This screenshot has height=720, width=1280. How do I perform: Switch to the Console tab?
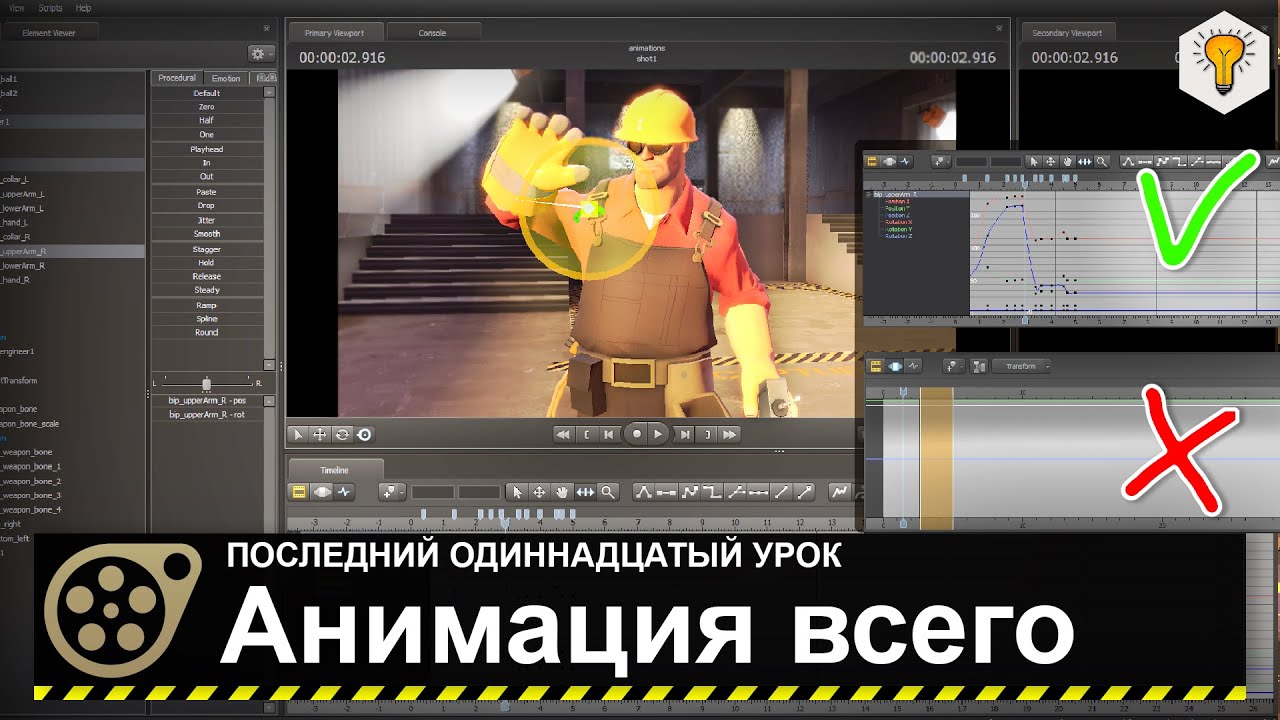432,33
